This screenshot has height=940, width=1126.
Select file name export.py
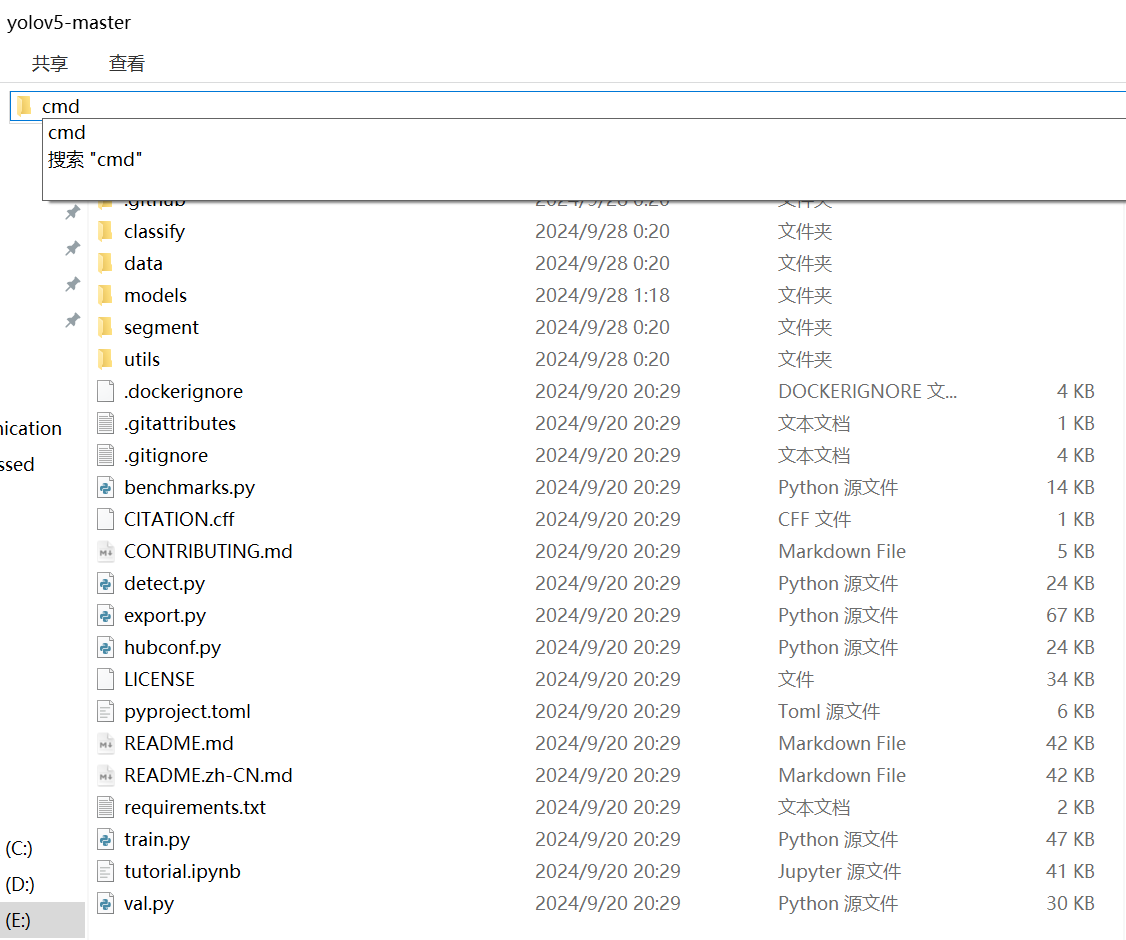[x=164, y=615]
